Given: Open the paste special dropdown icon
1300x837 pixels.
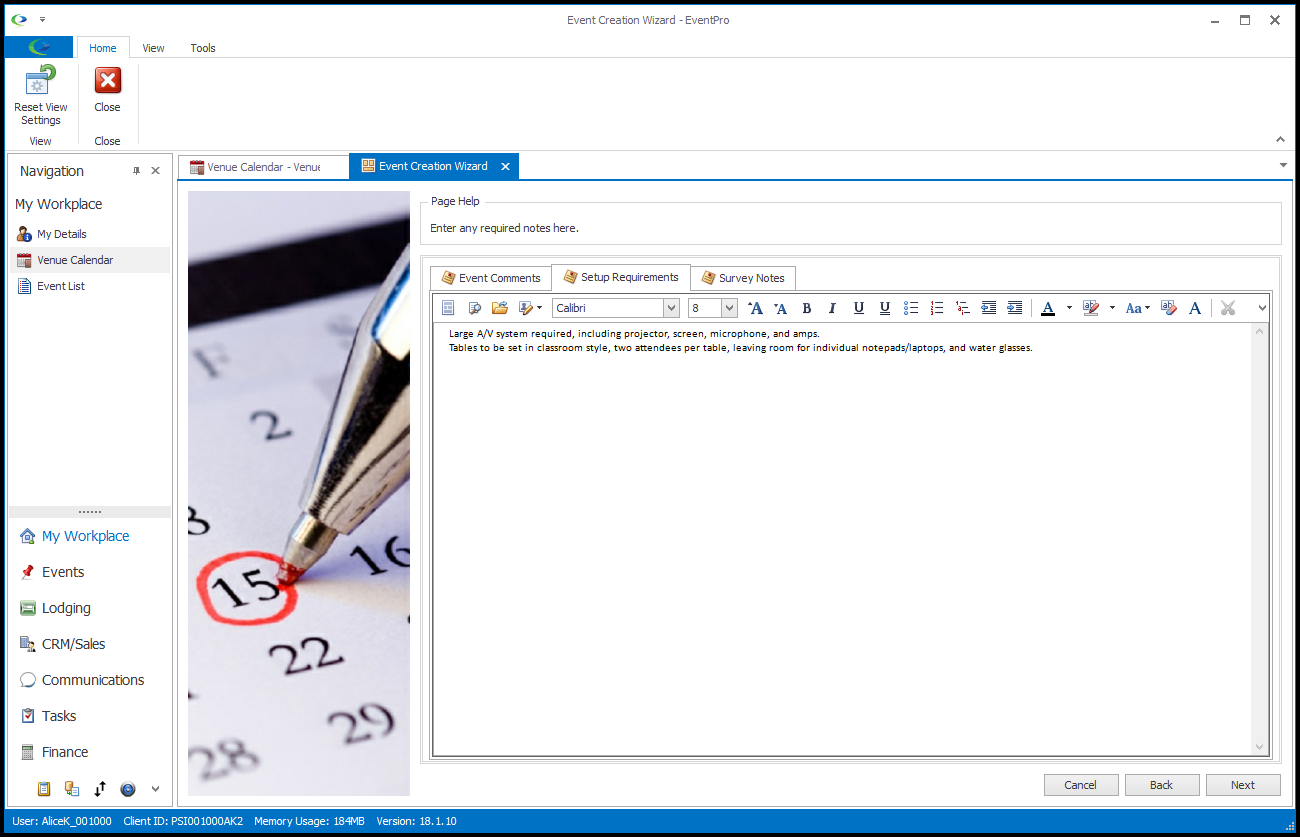Looking at the screenshot, I should tap(530, 308).
